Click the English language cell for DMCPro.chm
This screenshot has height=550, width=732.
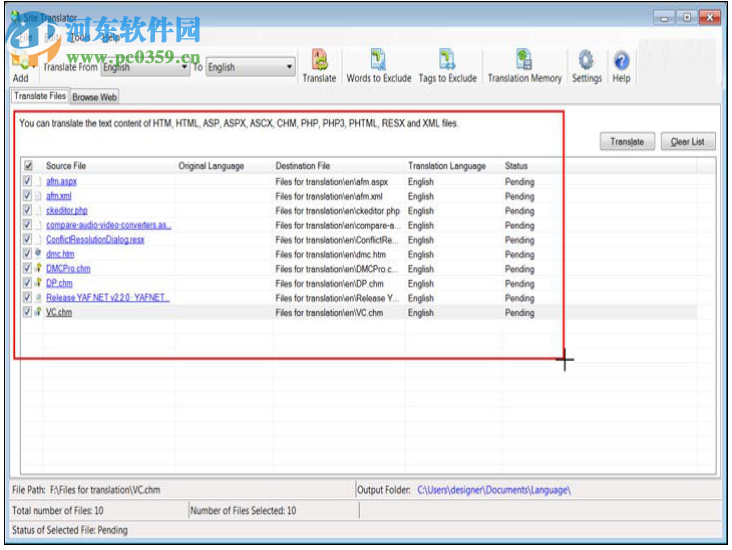tap(421, 269)
